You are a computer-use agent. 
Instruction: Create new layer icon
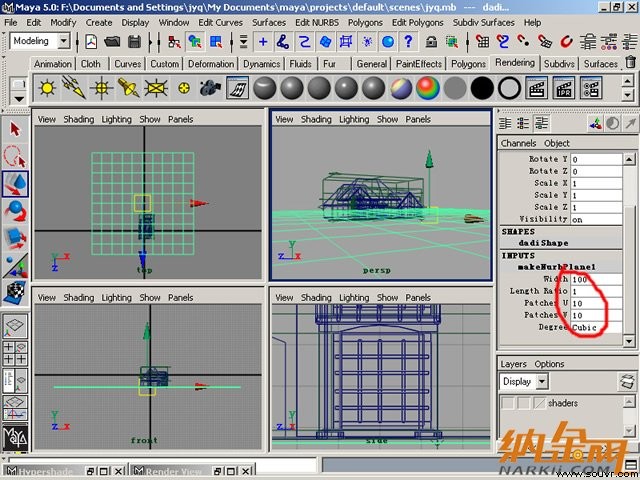(x=627, y=382)
